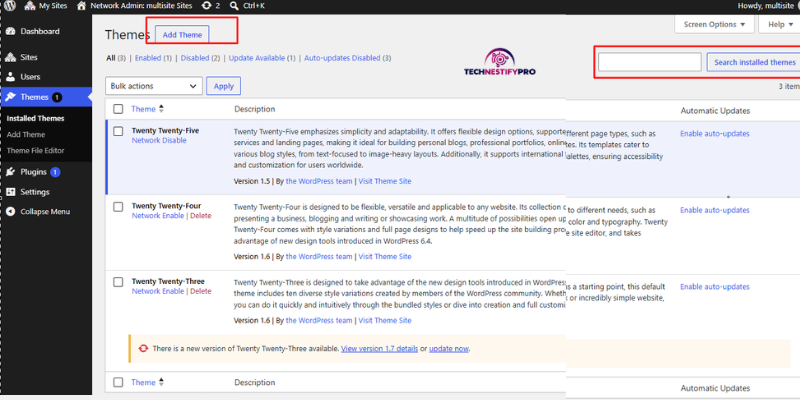Click the updates counter icon showing 2
800x400 pixels.
[x=206, y=6]
